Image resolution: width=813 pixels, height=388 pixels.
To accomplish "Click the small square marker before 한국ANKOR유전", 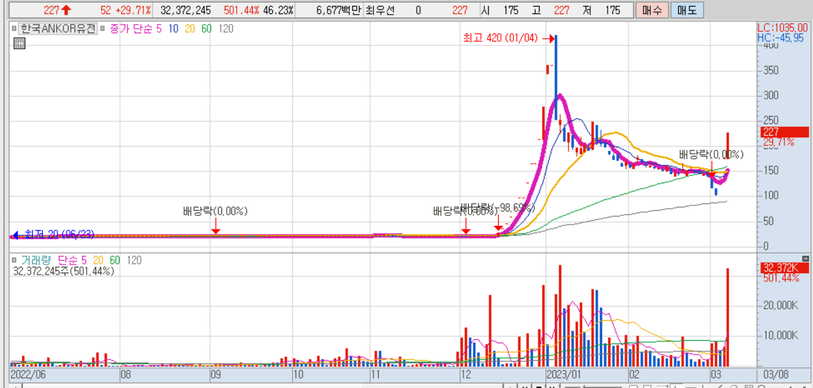I will (x=14, y=29).
